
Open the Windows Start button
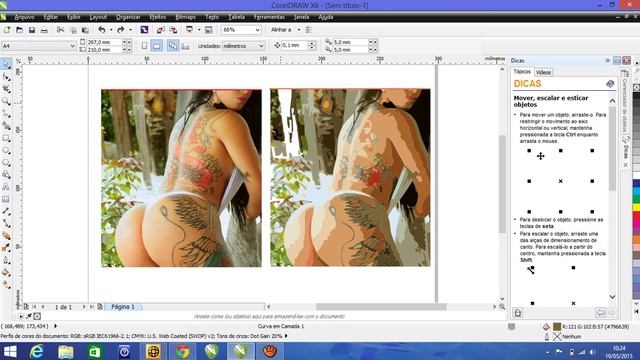pyautogui.click(x=10, y=351)
